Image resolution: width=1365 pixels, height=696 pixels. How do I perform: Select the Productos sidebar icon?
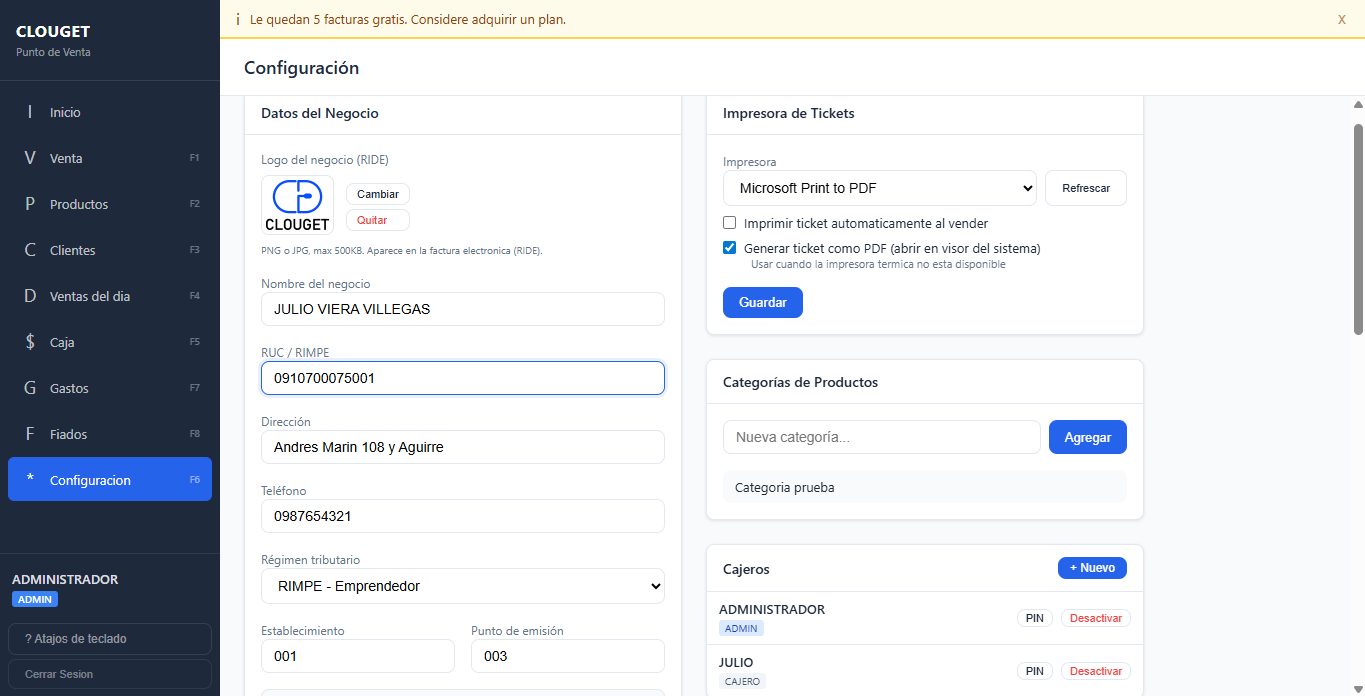pyautogui.click(x=30, y=204)
